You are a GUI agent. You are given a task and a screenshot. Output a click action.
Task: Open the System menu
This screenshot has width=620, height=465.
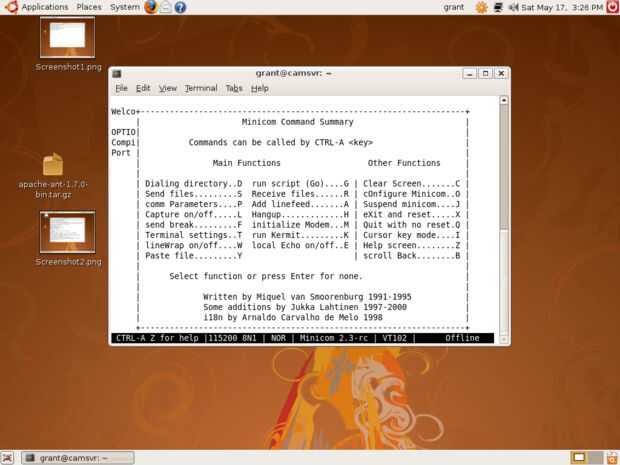pos(125,7)
